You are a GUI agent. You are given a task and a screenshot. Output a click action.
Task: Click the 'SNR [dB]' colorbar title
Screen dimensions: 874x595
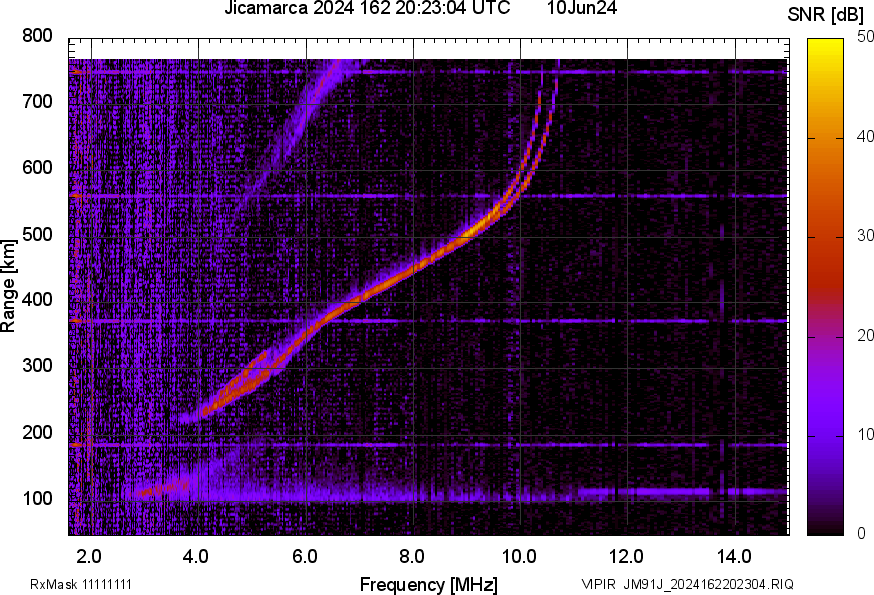coord(825,15)
